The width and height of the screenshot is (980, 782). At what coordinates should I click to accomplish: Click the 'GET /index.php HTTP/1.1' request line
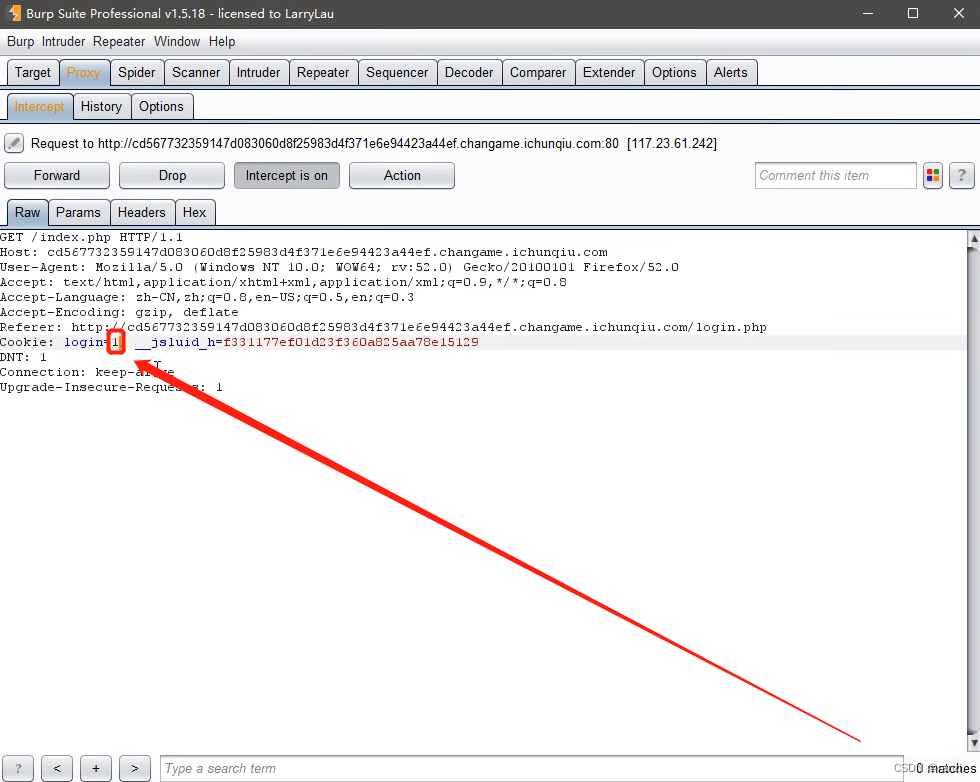coord(91,238)
